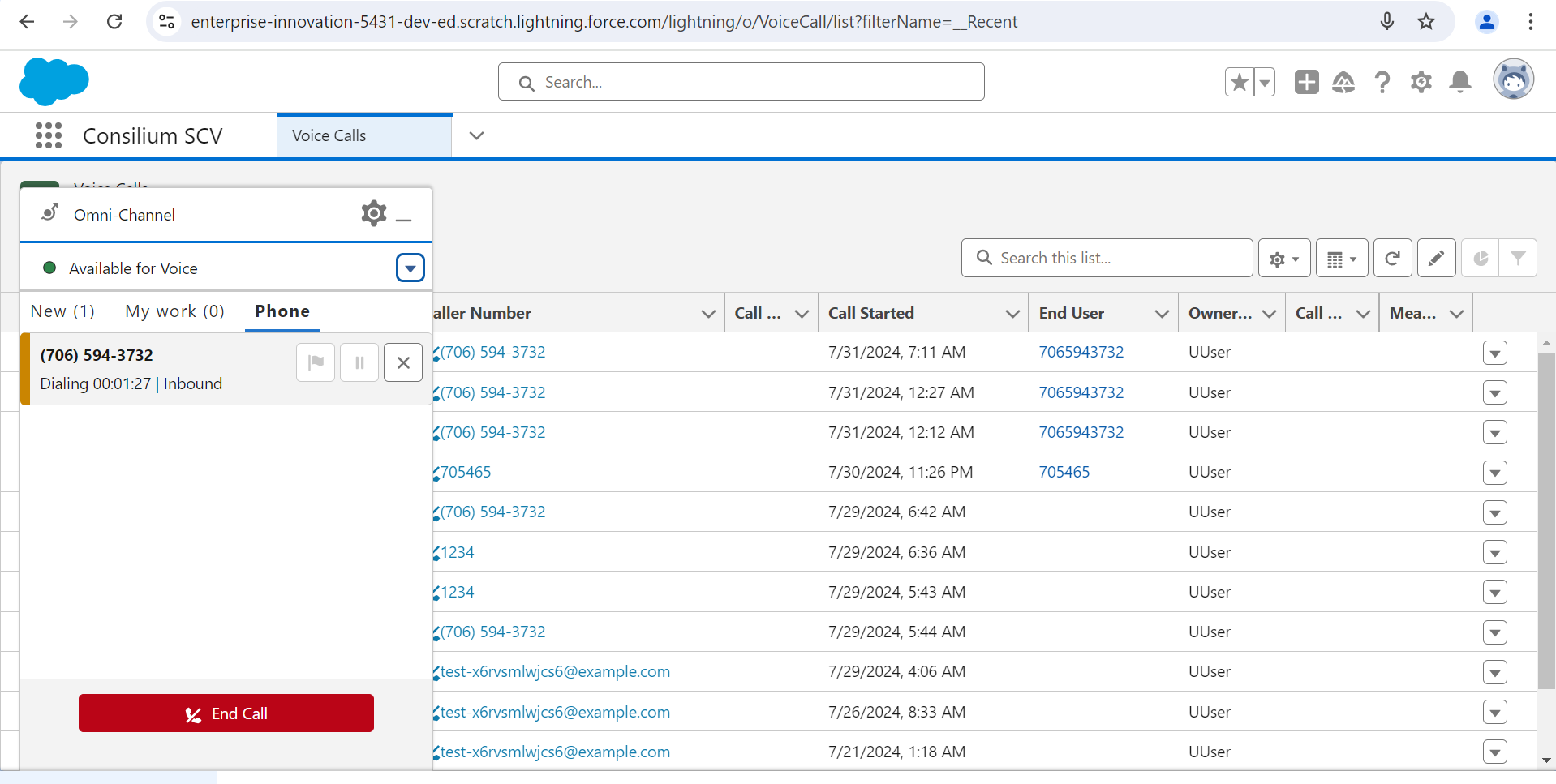Click the inline edit pencil icon
This screenshot has height=784, width=1556.
1436,259
